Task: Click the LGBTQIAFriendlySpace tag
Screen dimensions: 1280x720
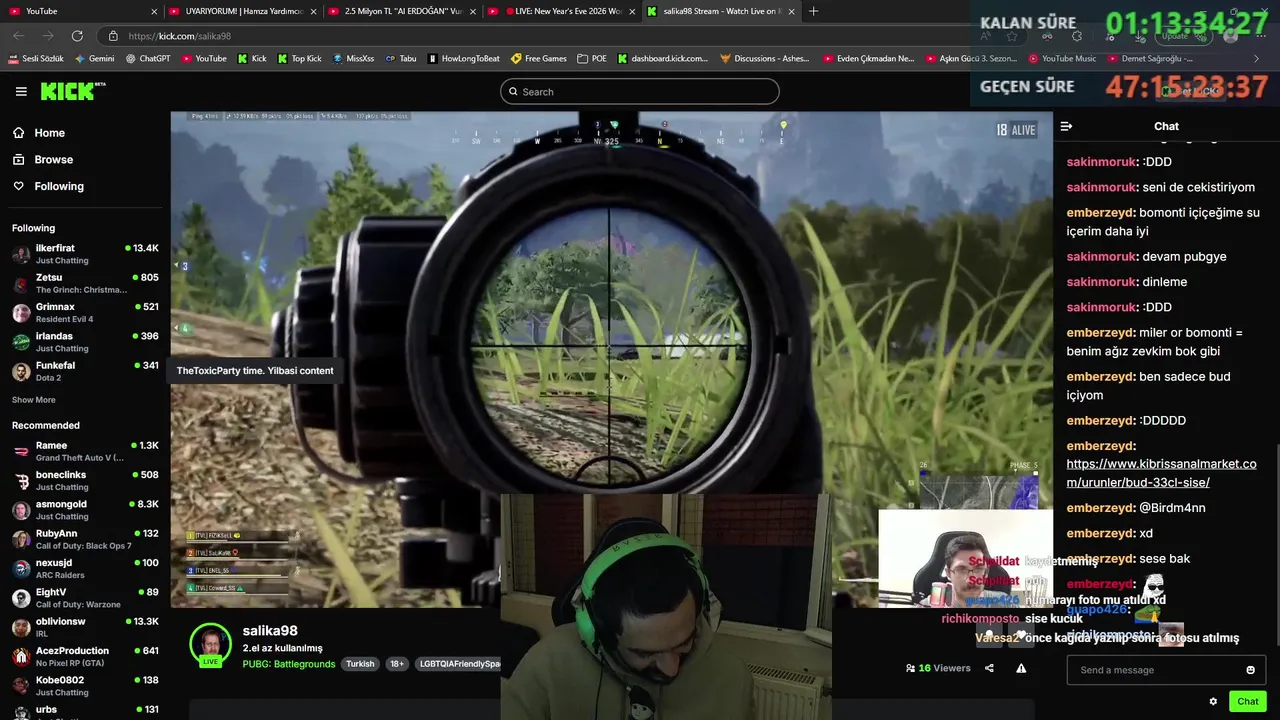Action: (x=458, y=664)
